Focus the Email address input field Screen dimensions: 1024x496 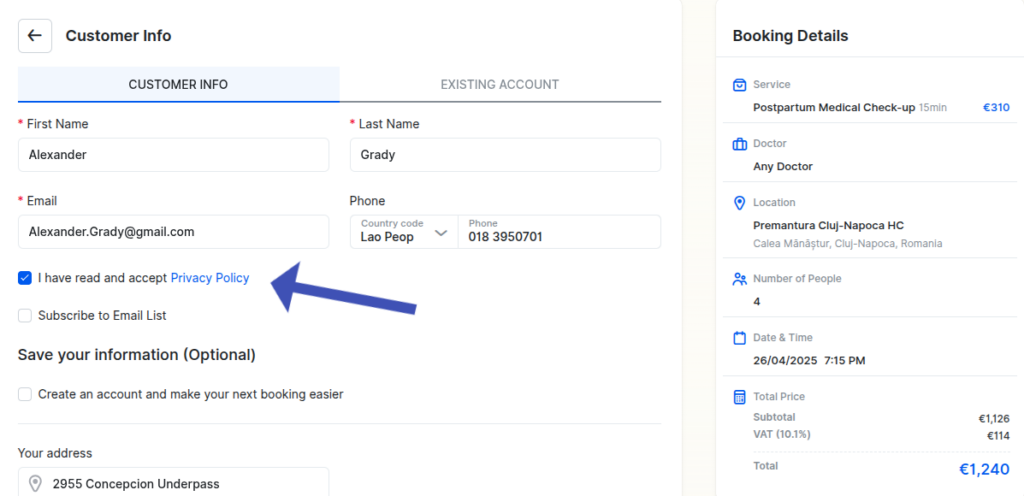173,232
